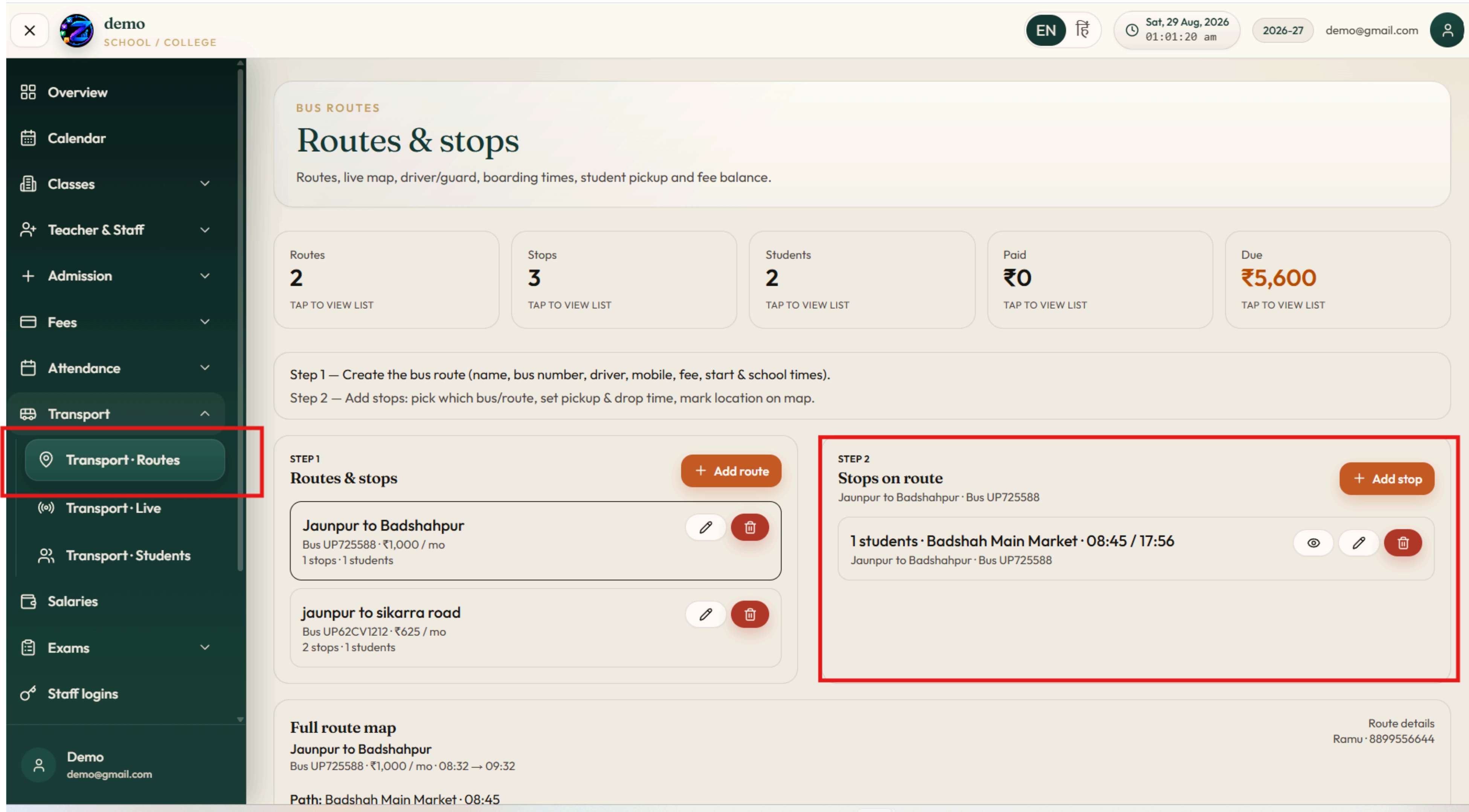Open Salaries in the sidebar

click(x=116, y=602)
